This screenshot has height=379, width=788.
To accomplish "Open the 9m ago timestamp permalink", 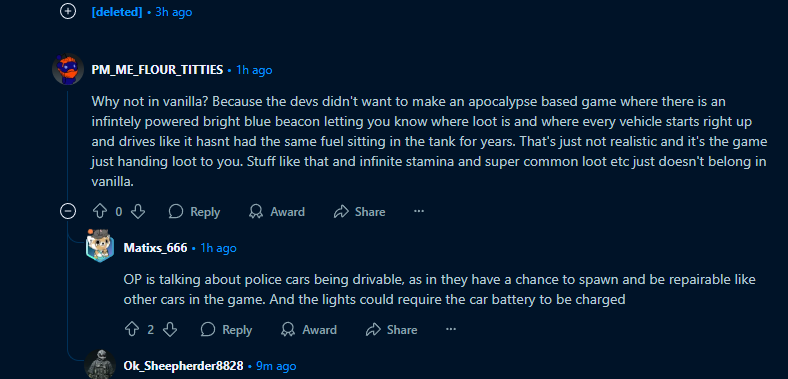I will (x=276, y=366).
